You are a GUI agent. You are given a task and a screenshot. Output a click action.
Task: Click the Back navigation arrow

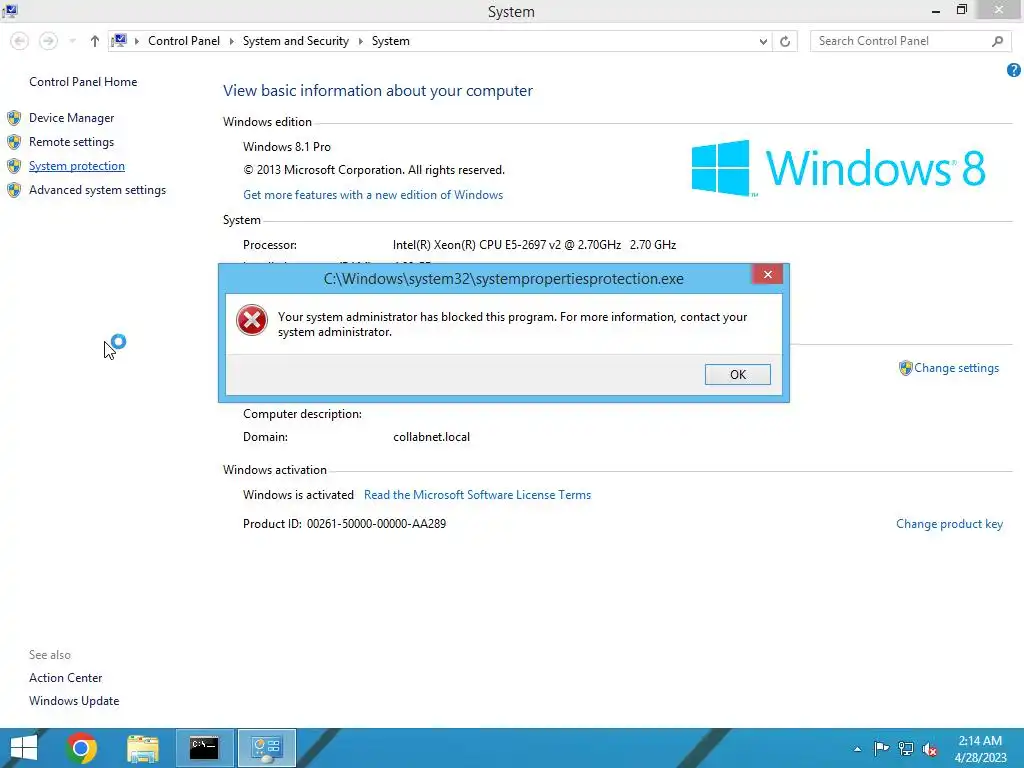20,41
